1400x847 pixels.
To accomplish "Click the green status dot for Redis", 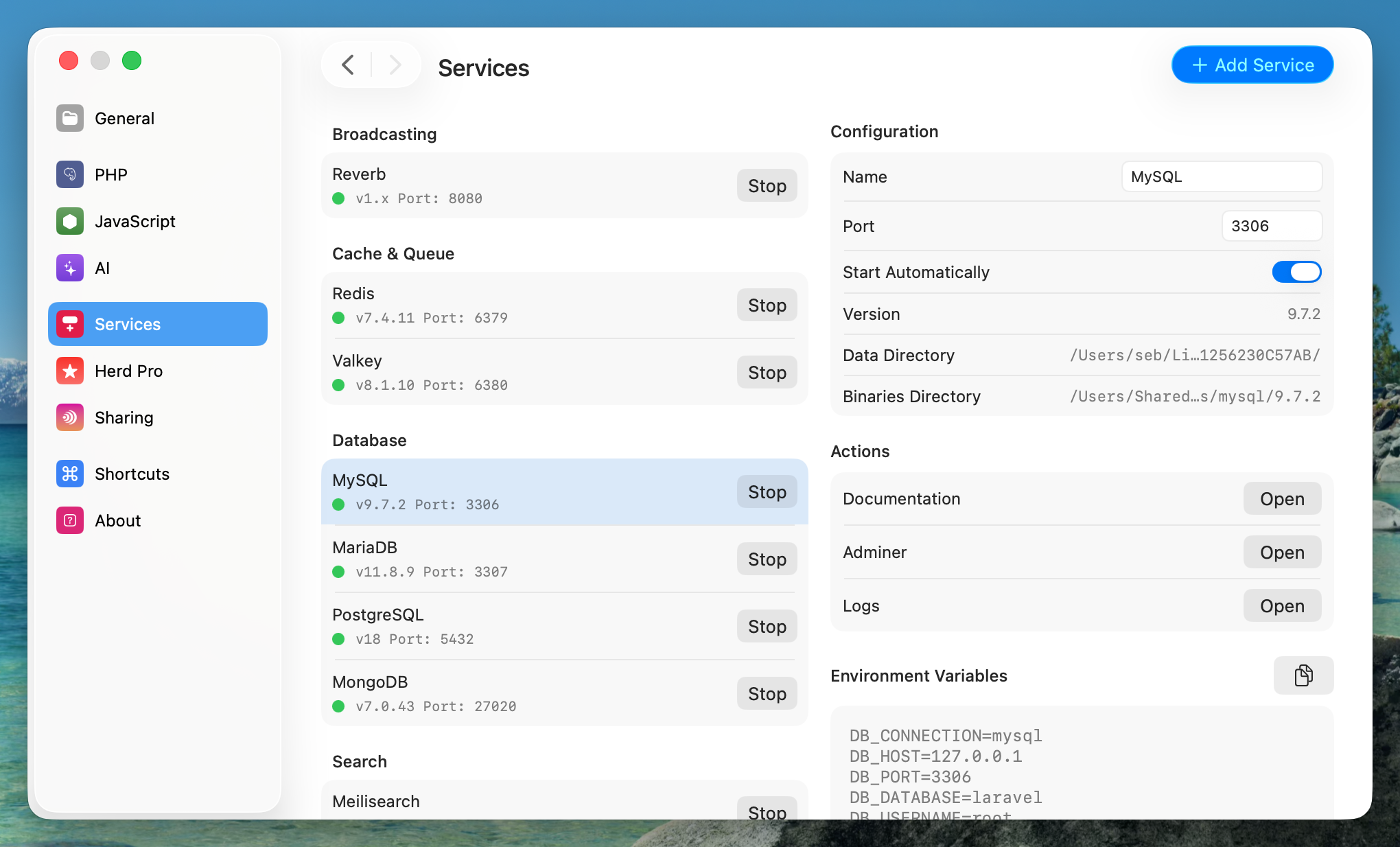I will click(x=338, y=318).
